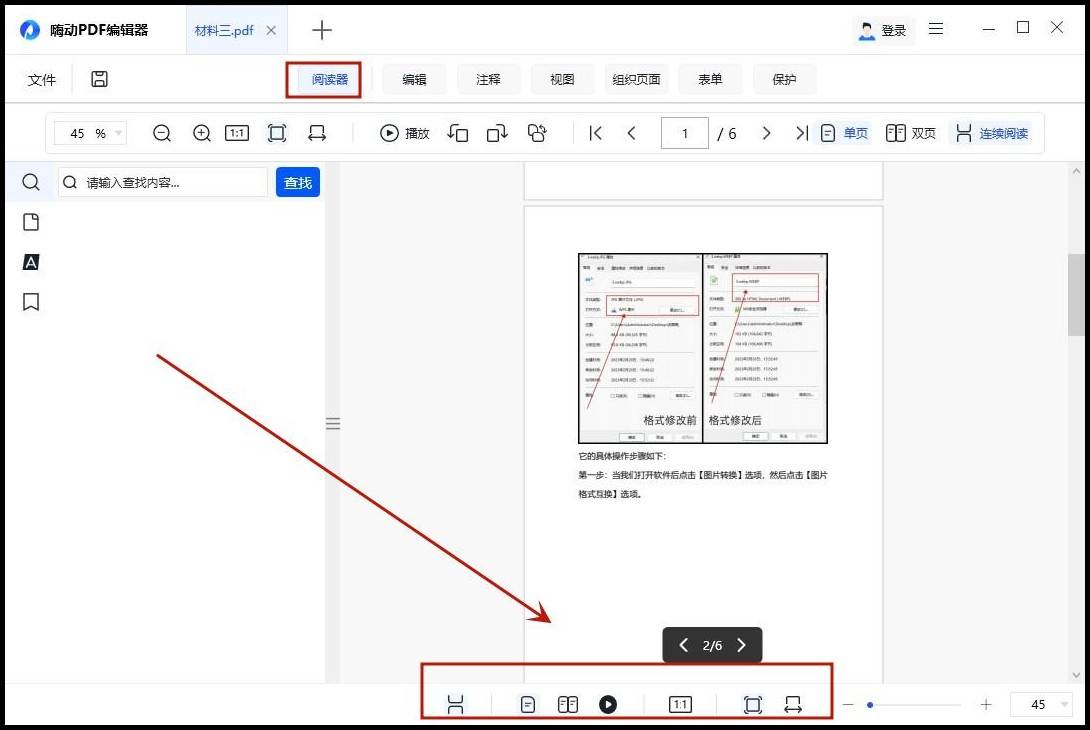Click the 登录 login button
This screenshot has height=730, width=1090.
883,30
